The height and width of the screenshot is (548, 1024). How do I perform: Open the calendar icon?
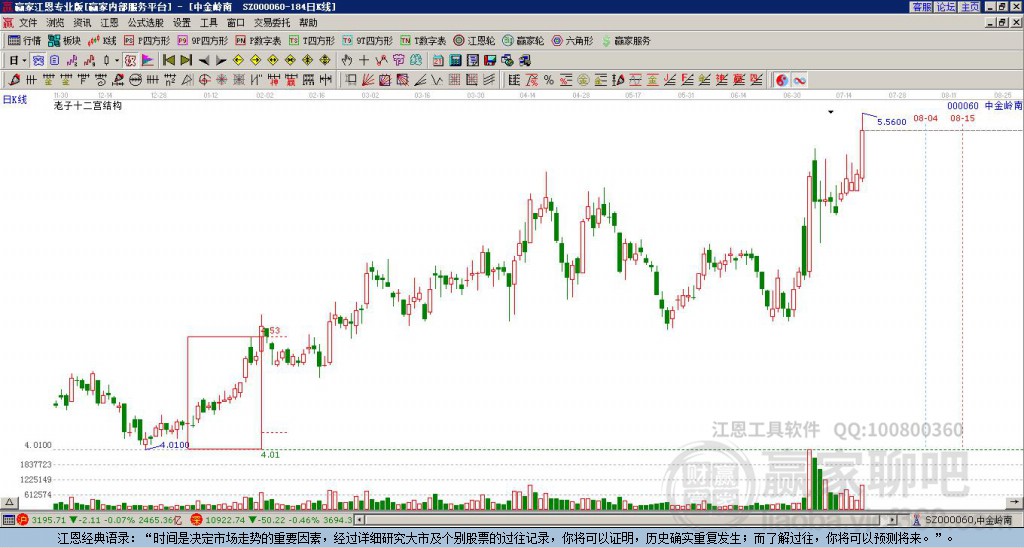point(438,61)
